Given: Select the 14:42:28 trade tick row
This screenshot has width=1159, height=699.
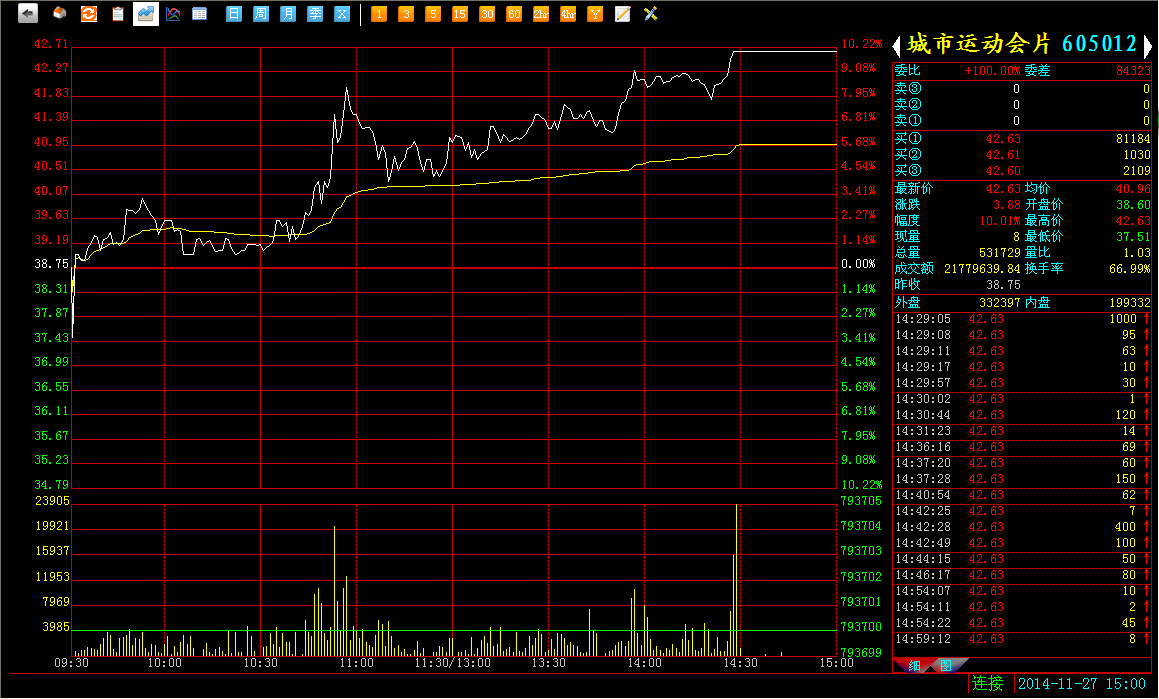Looking at the screenshot, I should [x=1022, y=527].
